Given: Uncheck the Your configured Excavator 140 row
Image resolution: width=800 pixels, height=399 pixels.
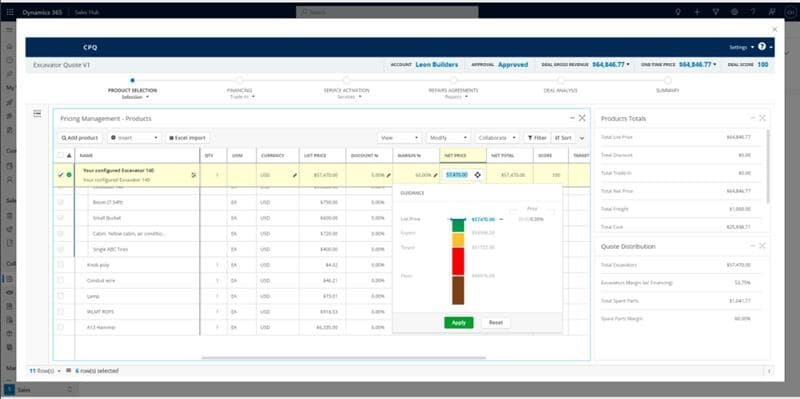Looking at the screenshot, I should click(x=61, y=175).
